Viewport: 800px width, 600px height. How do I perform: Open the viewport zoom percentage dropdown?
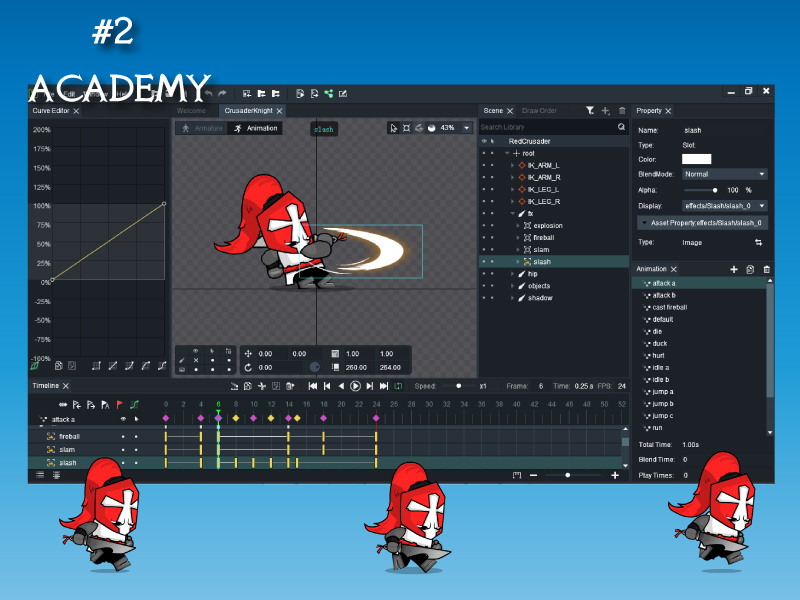466,128
